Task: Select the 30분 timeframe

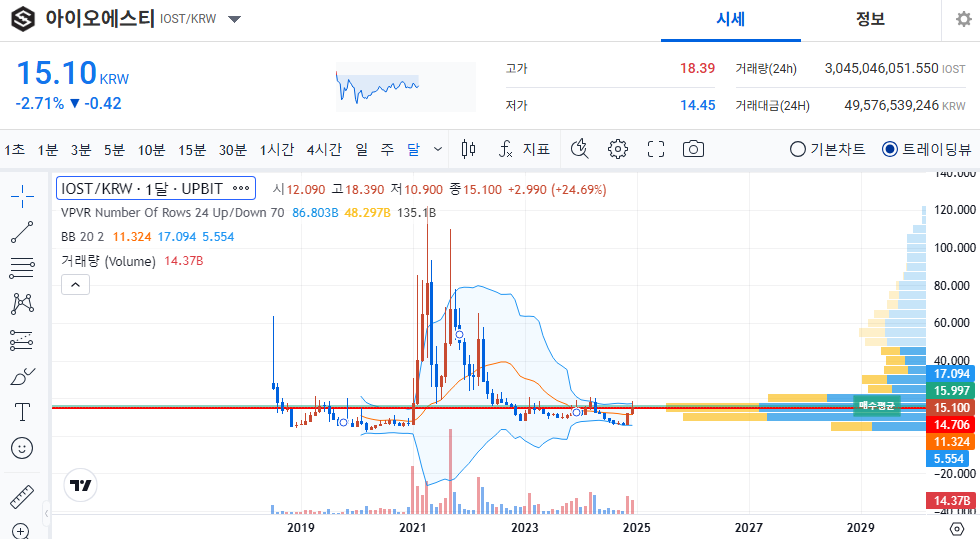Action: click(232, 149)
